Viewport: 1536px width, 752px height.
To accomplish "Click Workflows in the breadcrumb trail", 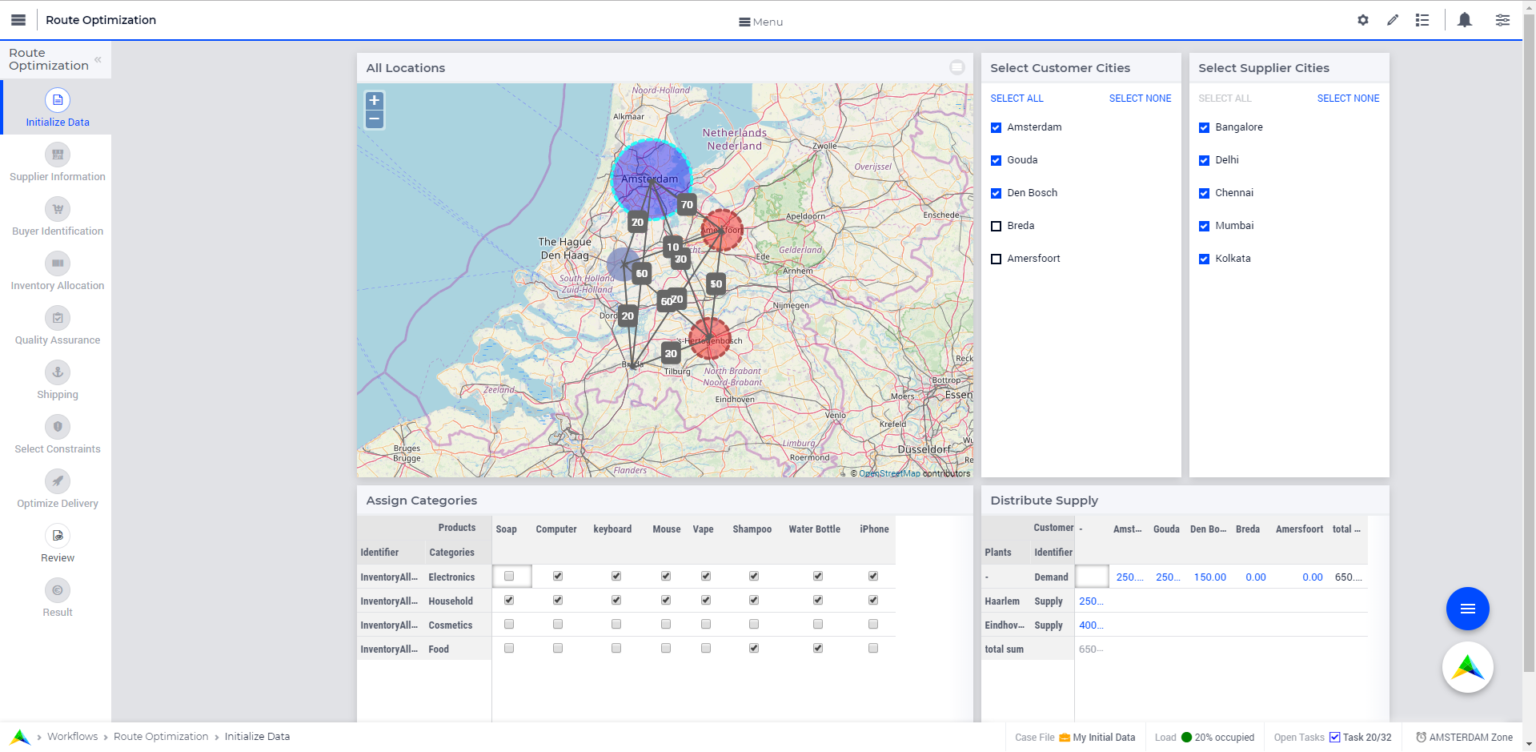I will coord(72,737).
